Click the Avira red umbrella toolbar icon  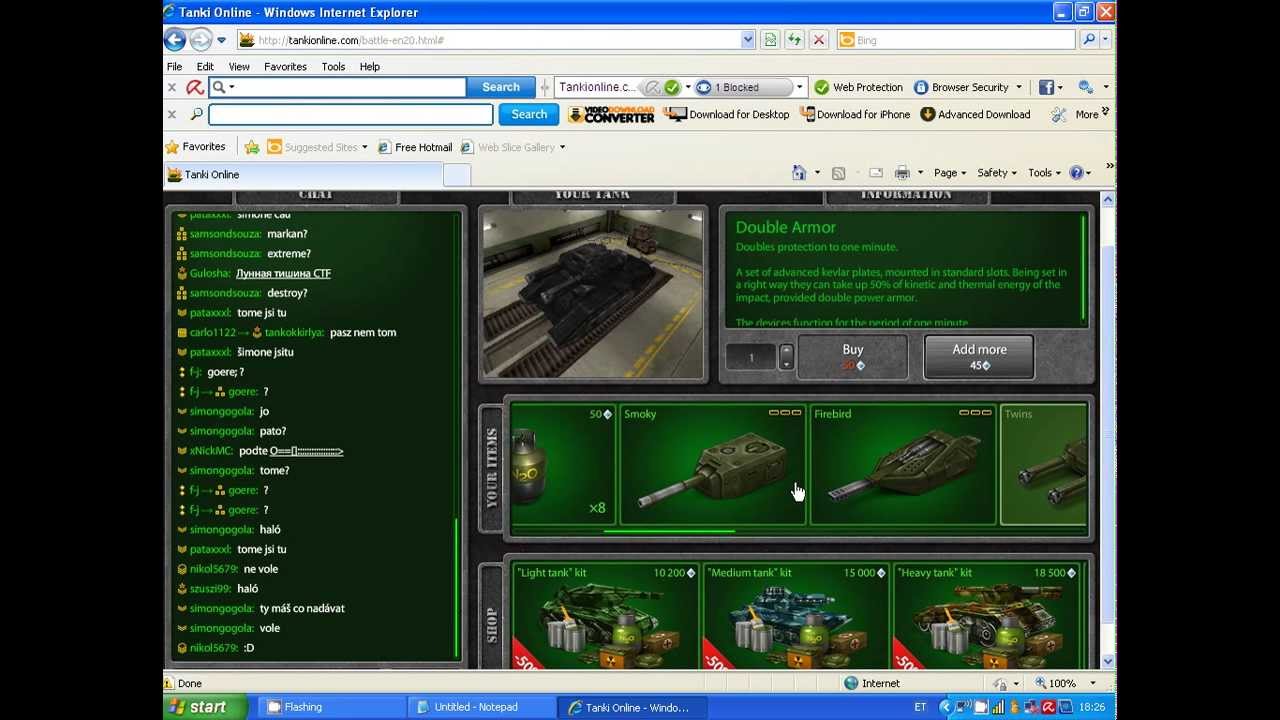pyautogui.click(x=195, y=87)
